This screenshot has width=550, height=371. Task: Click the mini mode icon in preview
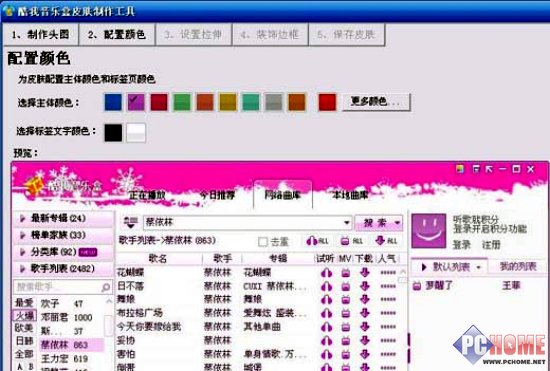click(x=476, y=169)
